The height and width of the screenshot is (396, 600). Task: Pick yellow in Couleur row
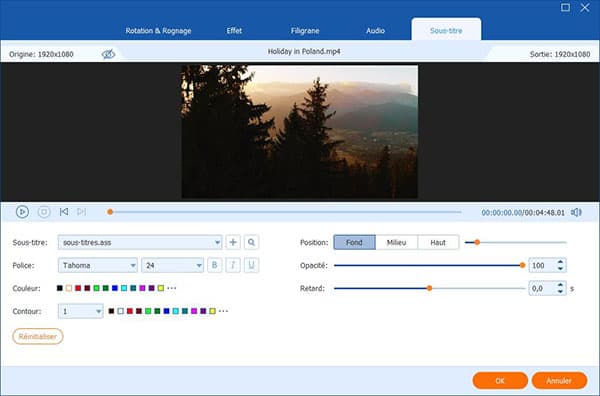(x=161, y=288)
